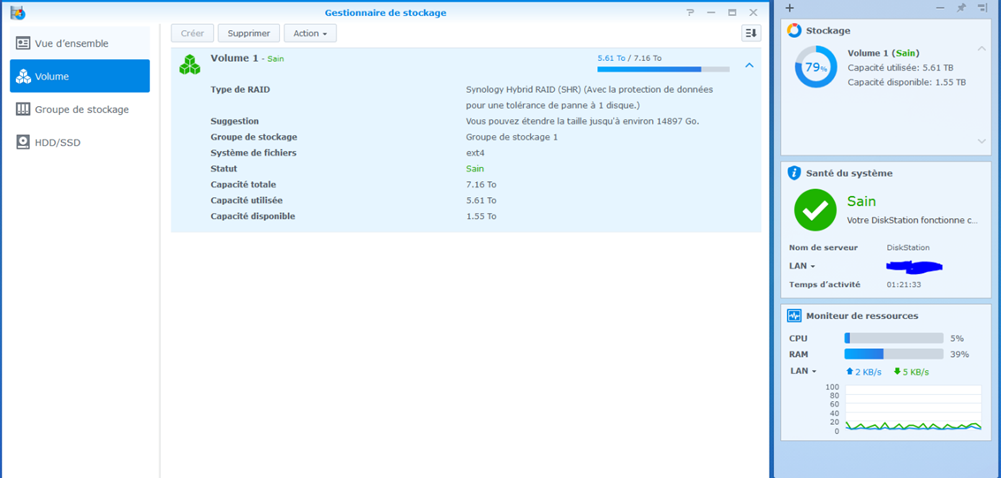Click the Volume 1 title text
Screen dimensions: 1001x478
point(234,58)
